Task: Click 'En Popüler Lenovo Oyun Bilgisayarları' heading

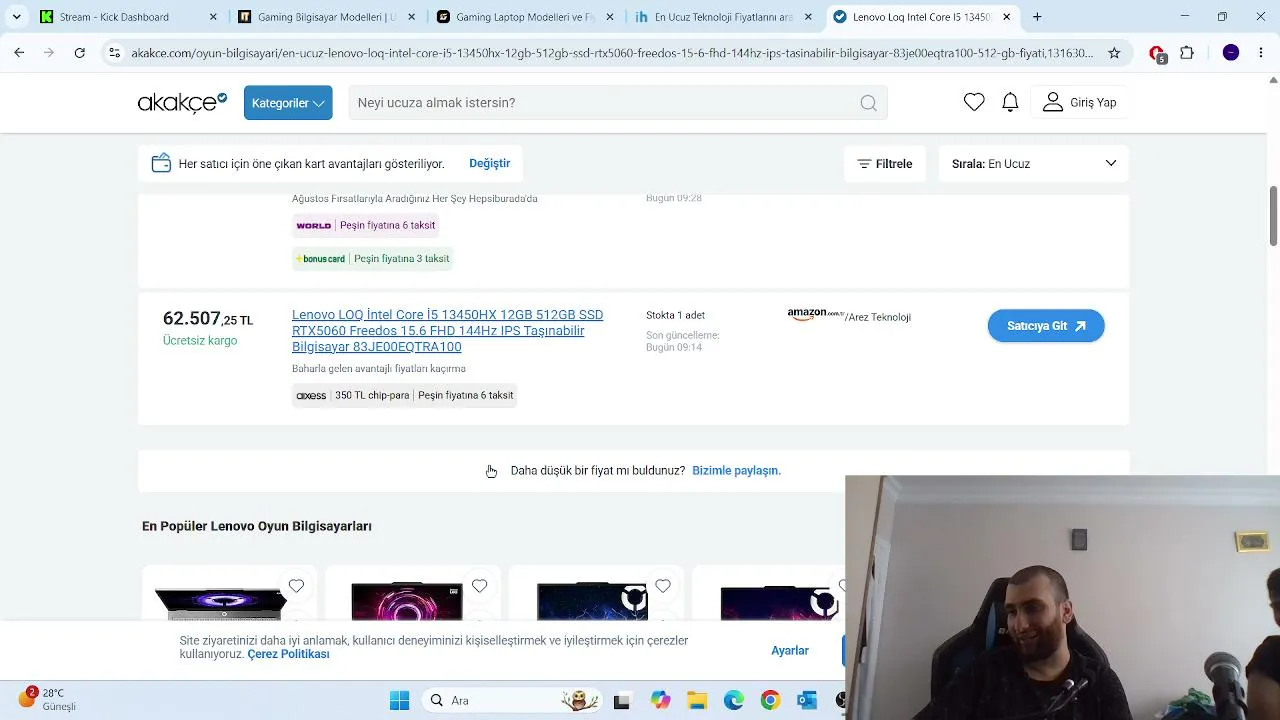Action: coord(257,526)
